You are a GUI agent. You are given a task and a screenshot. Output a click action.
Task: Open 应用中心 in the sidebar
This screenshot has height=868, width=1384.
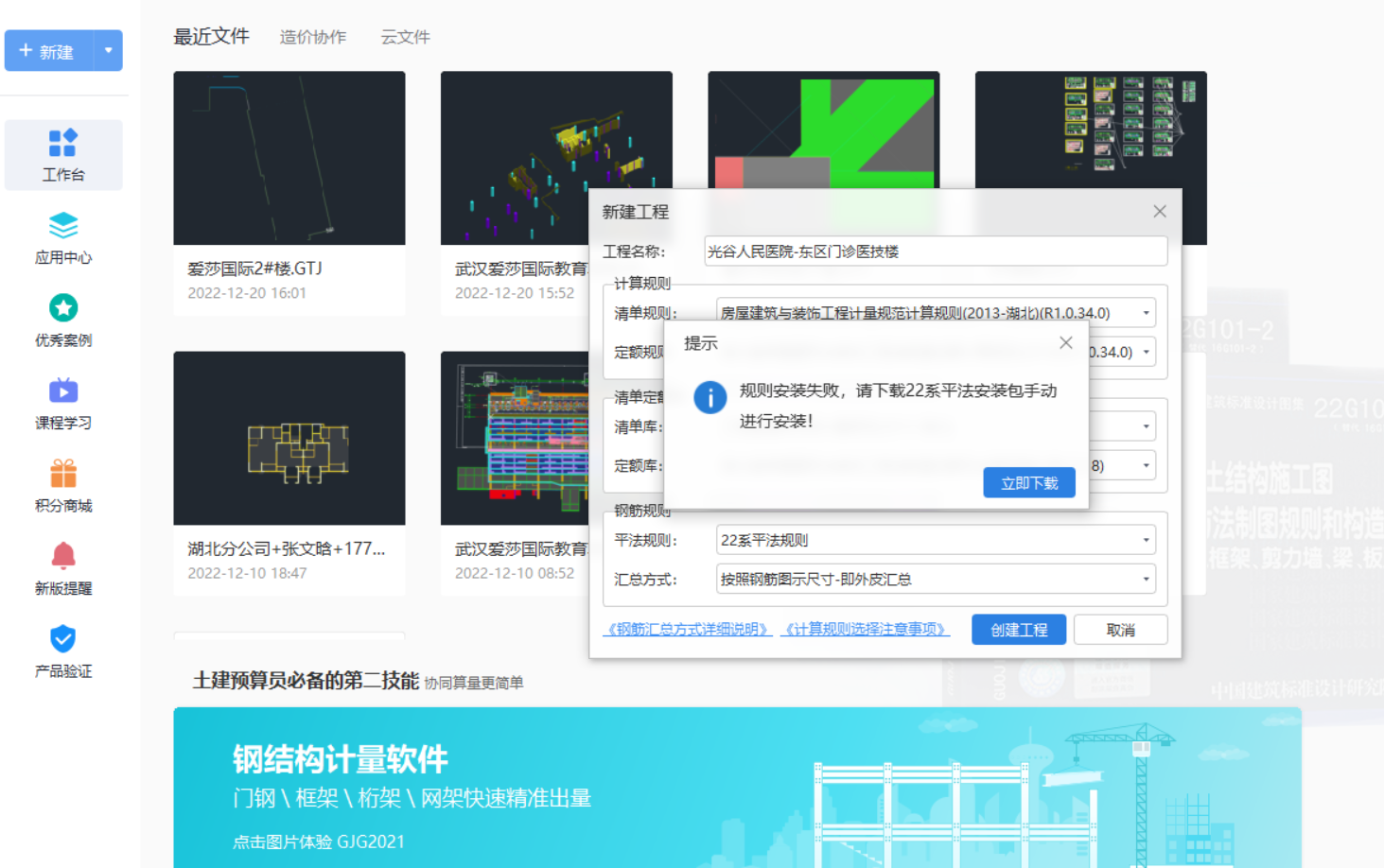click(63, 238)
